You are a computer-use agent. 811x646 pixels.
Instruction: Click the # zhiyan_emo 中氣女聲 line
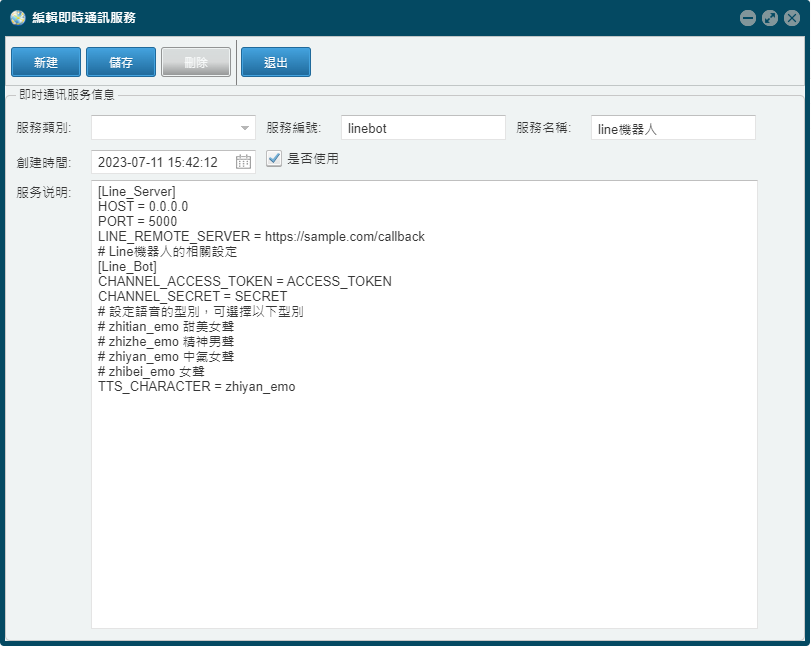click(166, 356)
